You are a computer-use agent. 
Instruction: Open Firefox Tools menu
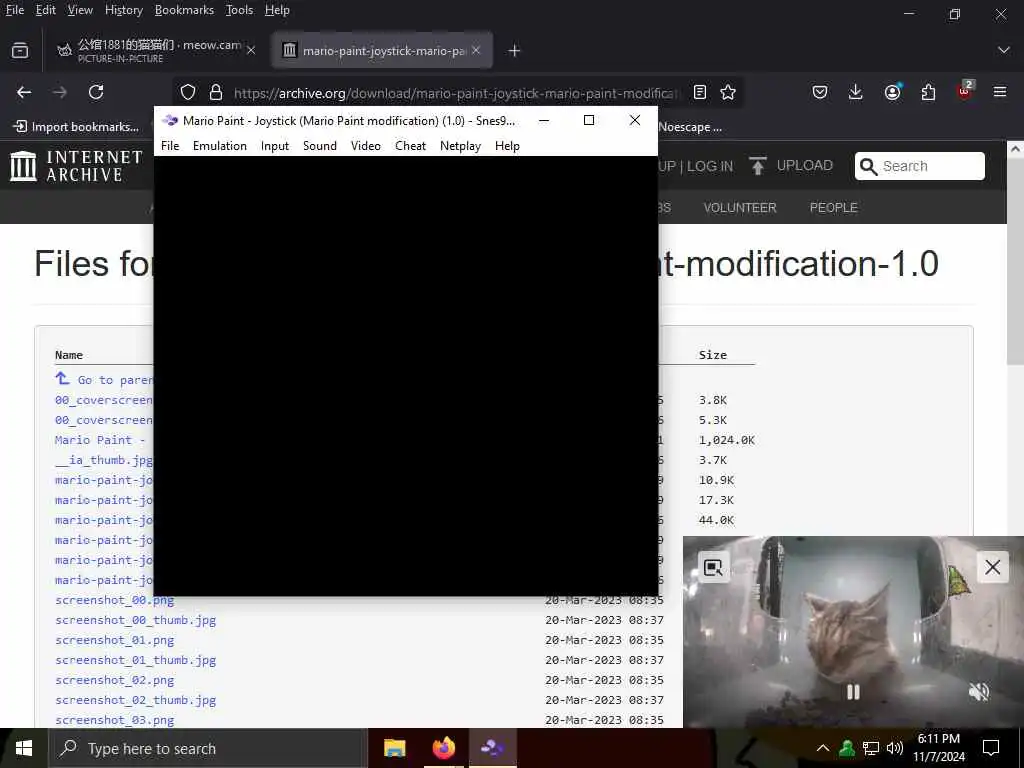[x=239, y=10]
